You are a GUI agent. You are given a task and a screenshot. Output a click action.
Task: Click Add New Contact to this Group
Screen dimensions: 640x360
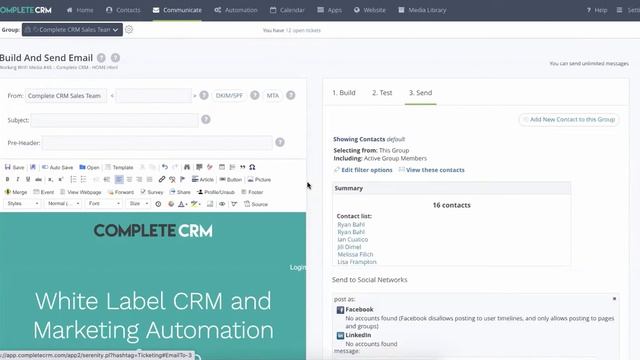(x=569, y=120)
